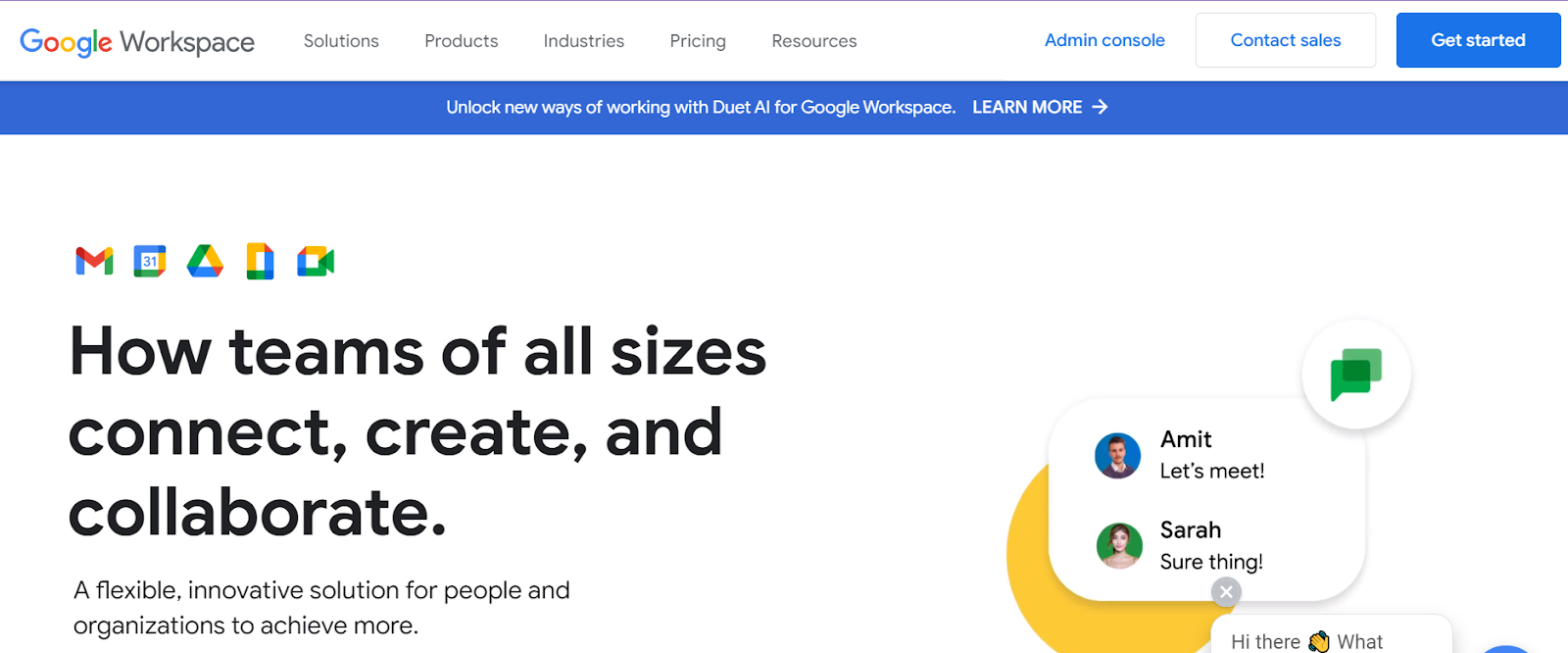Click the Duet AI banner text
This screenshot has width=1568, height=653.
[x=701, y=107]
